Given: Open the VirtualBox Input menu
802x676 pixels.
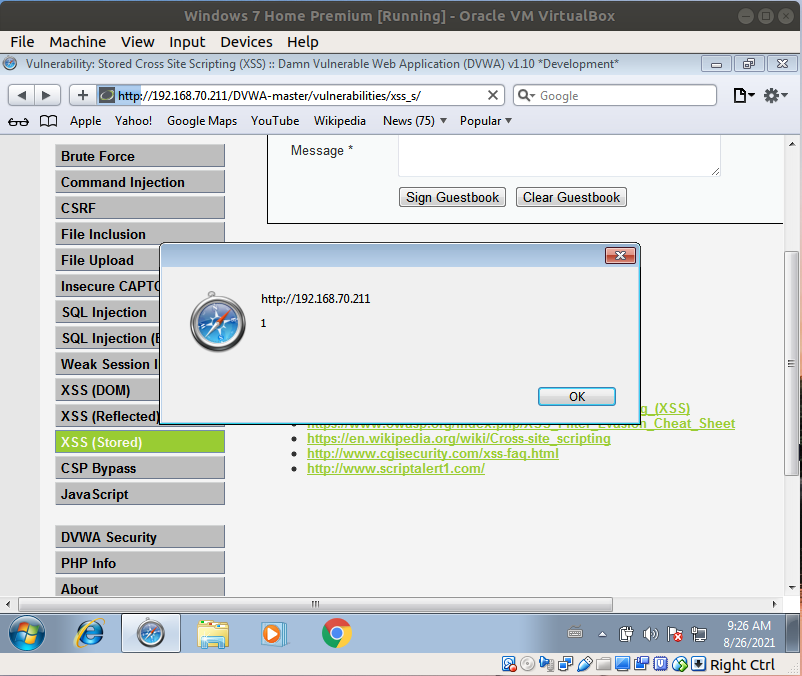Looking at the screenshot, I should click(187, 42).
